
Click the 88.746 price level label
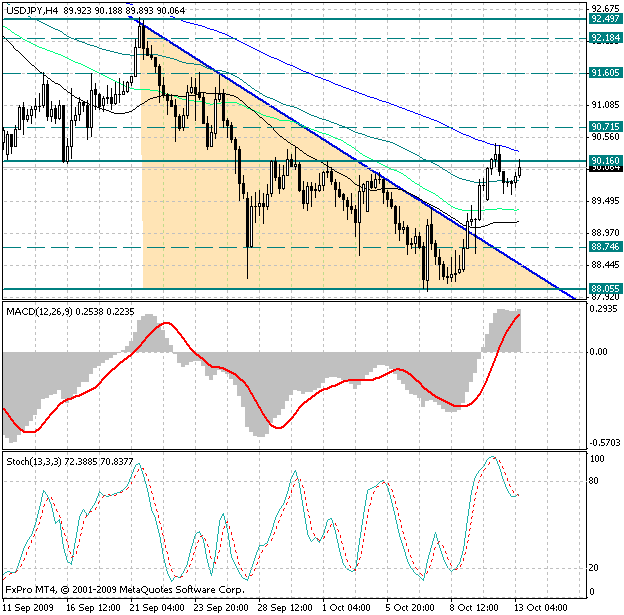pos(605,247)
